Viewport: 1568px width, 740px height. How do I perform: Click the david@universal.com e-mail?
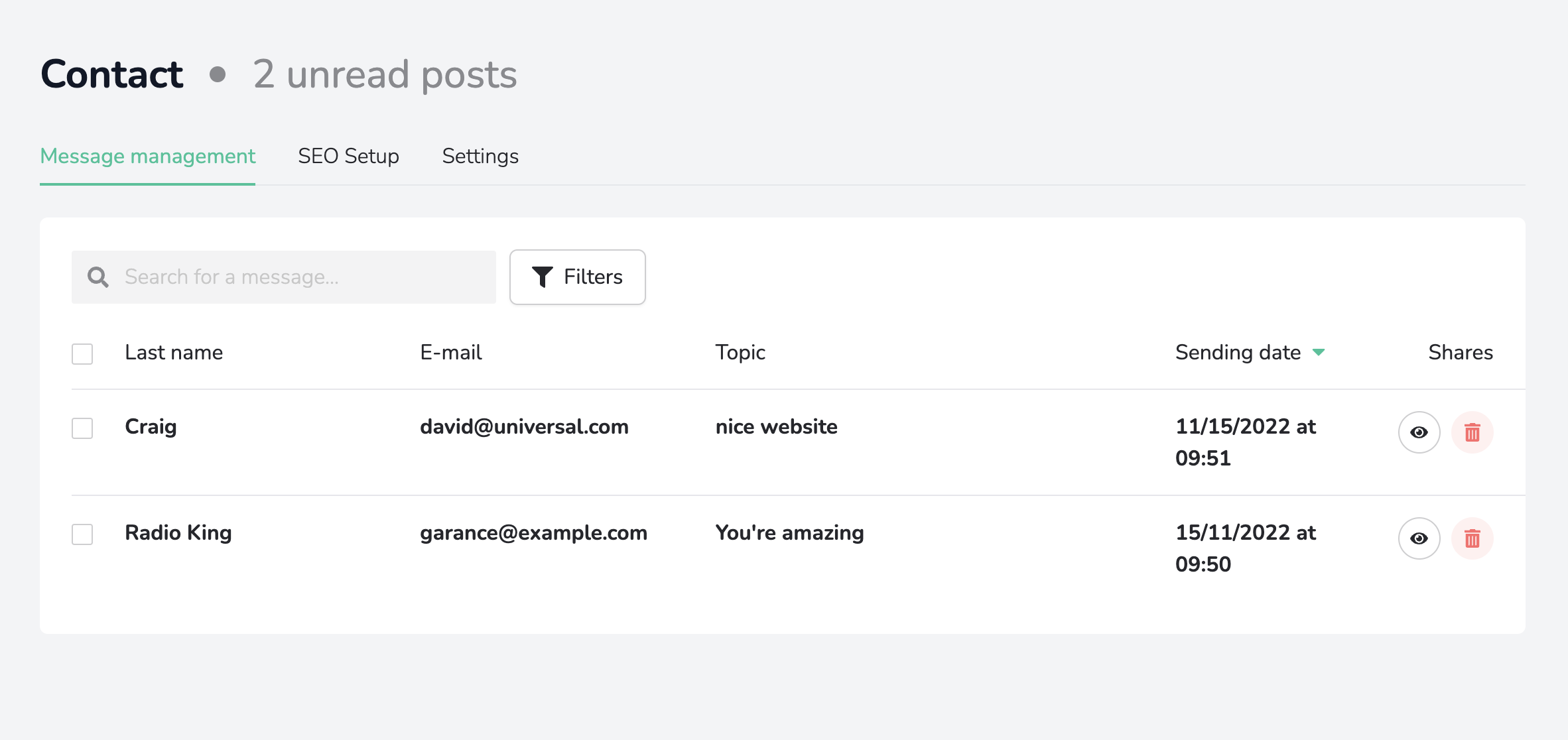point(524,427)
